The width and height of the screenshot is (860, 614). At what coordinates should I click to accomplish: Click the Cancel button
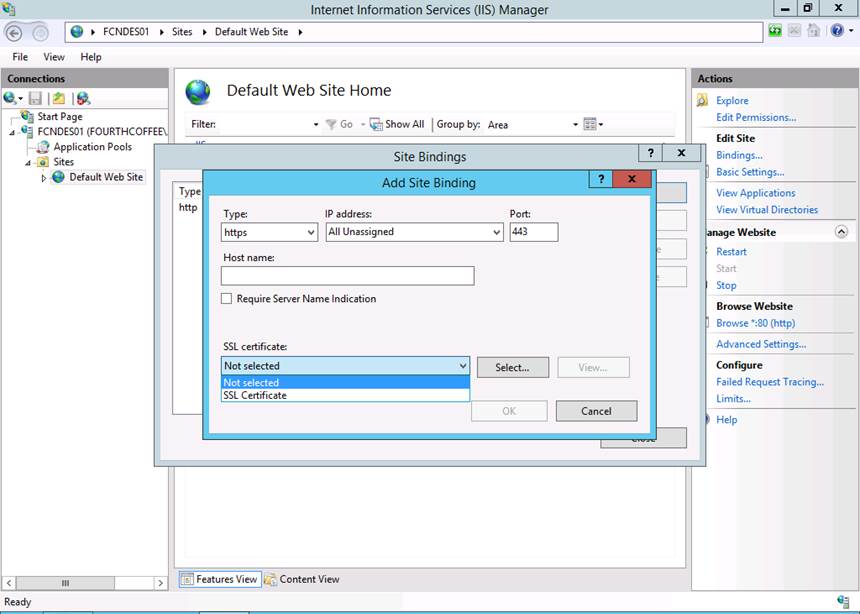click(x=596, y=411)
